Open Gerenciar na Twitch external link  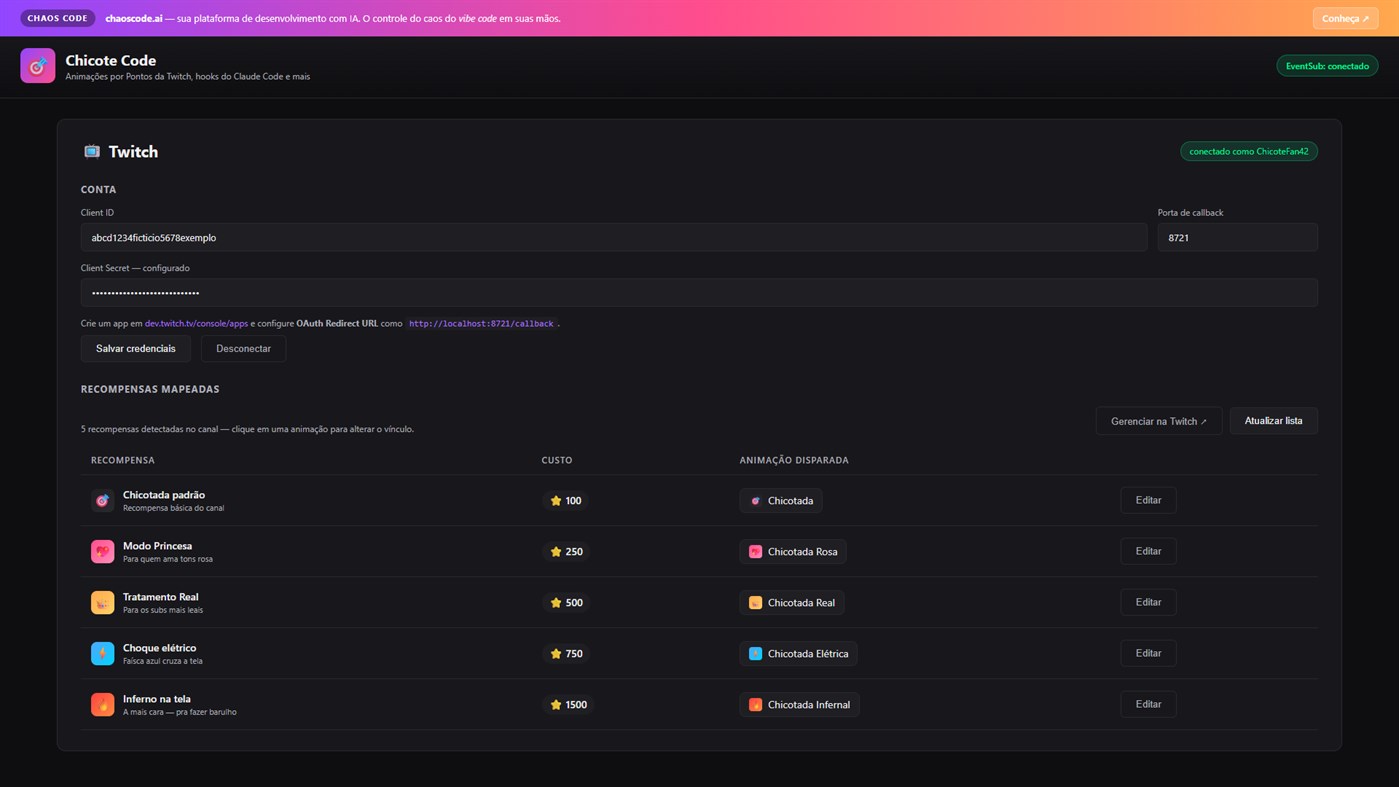[x=1158, y=421]
